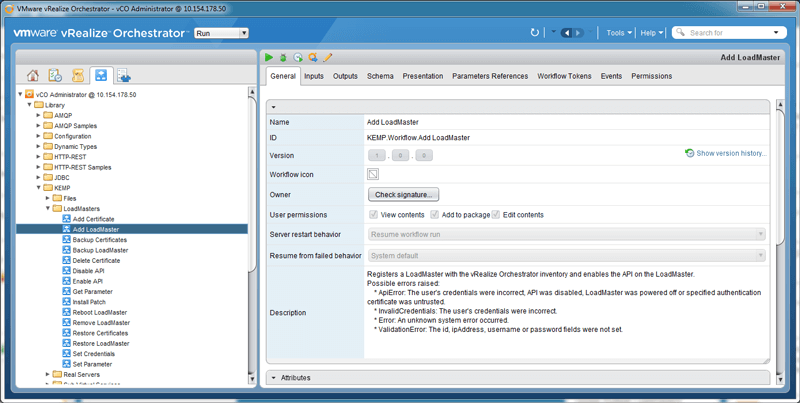Click the Add Certificate workflow icon
The height and width of the screenshot is (403, 800).
point(66,219)
